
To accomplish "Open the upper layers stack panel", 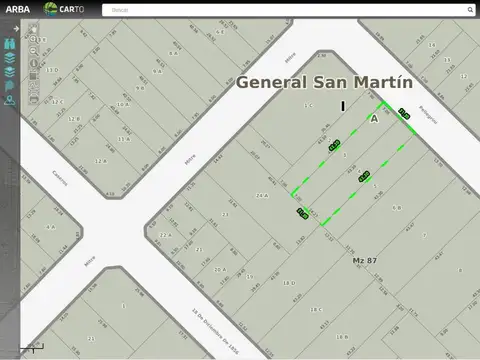I will coord(10,58).
